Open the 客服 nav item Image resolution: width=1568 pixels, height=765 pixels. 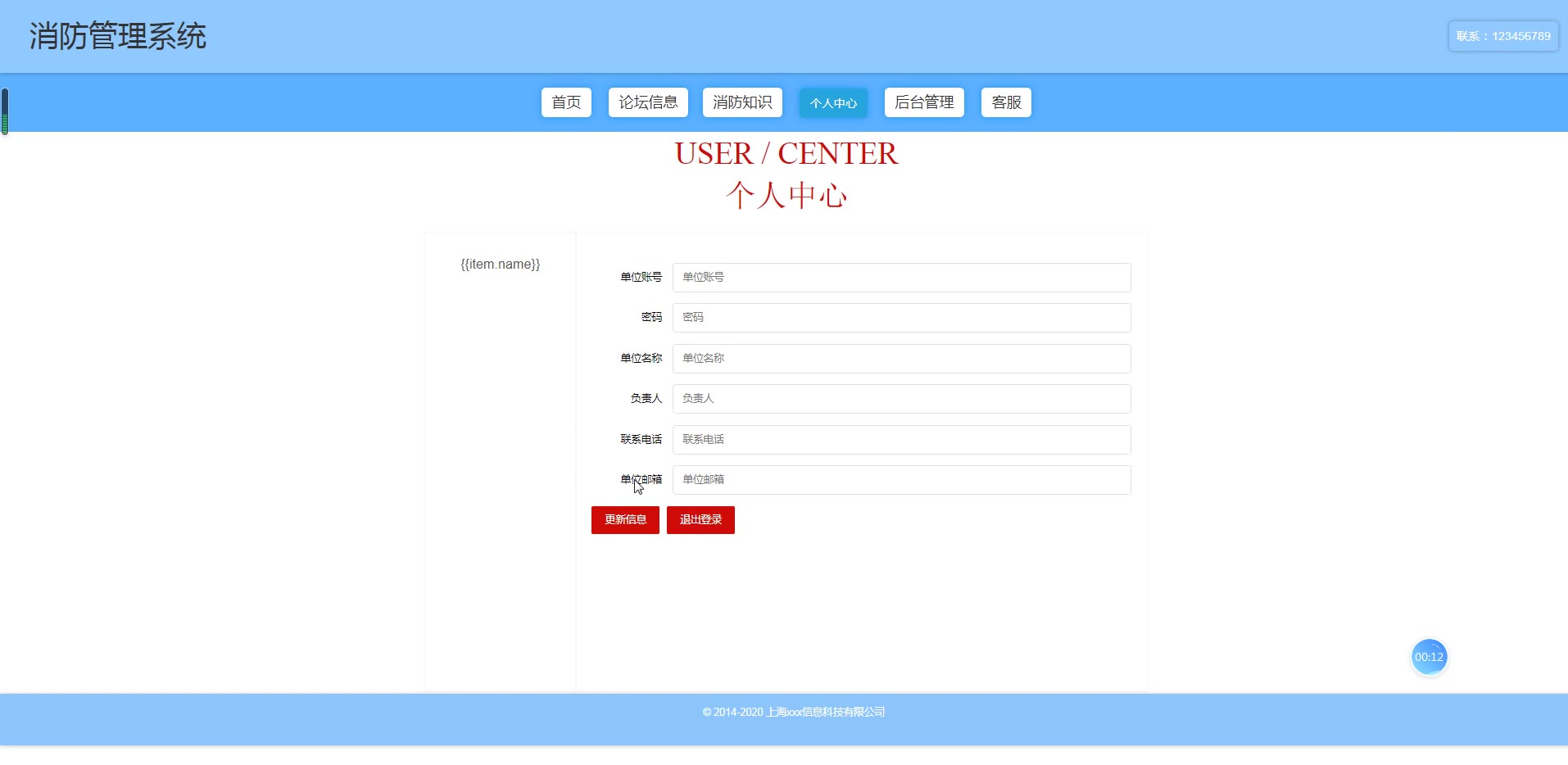[1006, 102]
